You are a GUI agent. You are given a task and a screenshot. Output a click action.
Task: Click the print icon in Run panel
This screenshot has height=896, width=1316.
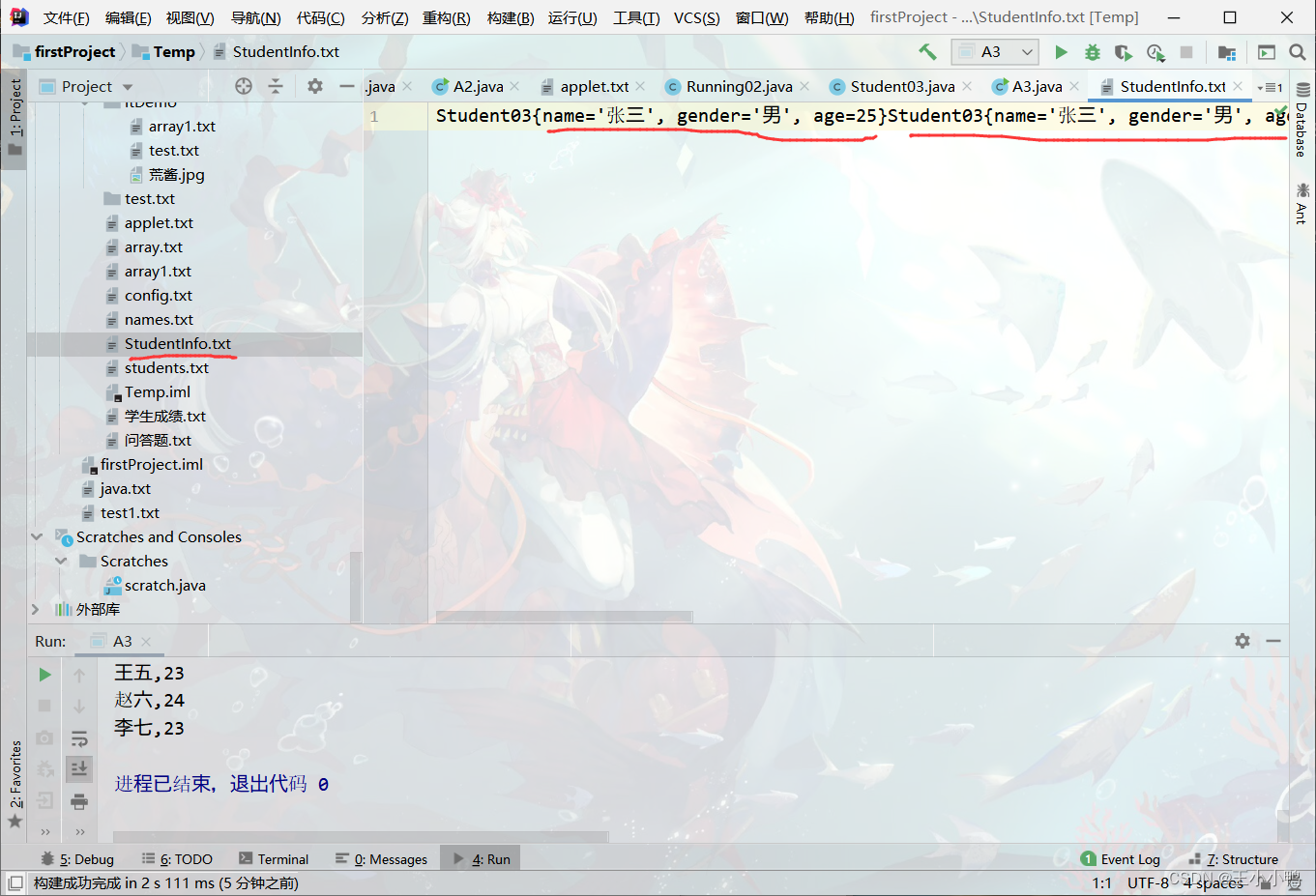click(79, 801)
